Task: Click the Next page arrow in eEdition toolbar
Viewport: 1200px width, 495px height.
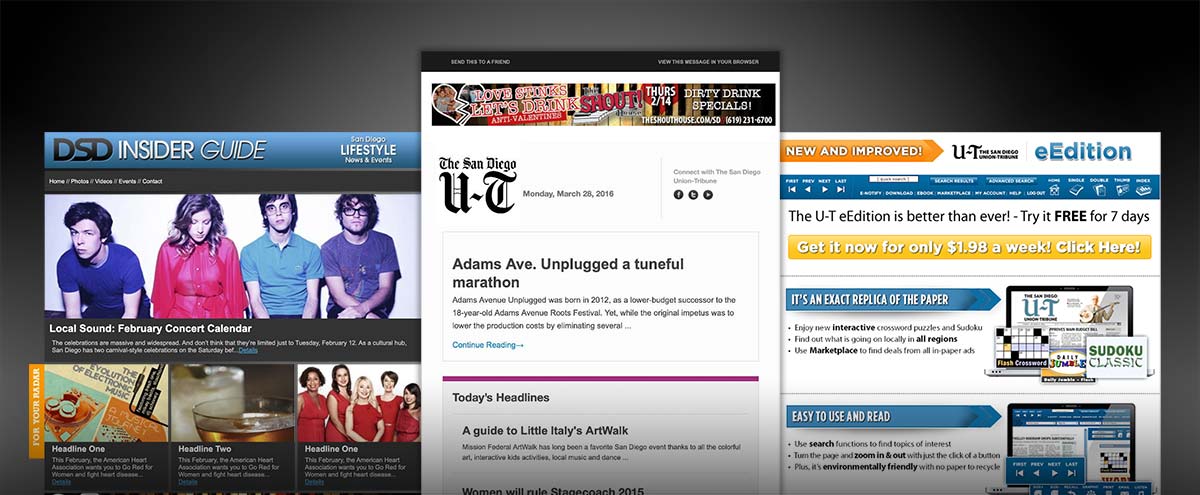Action: tap(825, 189)
